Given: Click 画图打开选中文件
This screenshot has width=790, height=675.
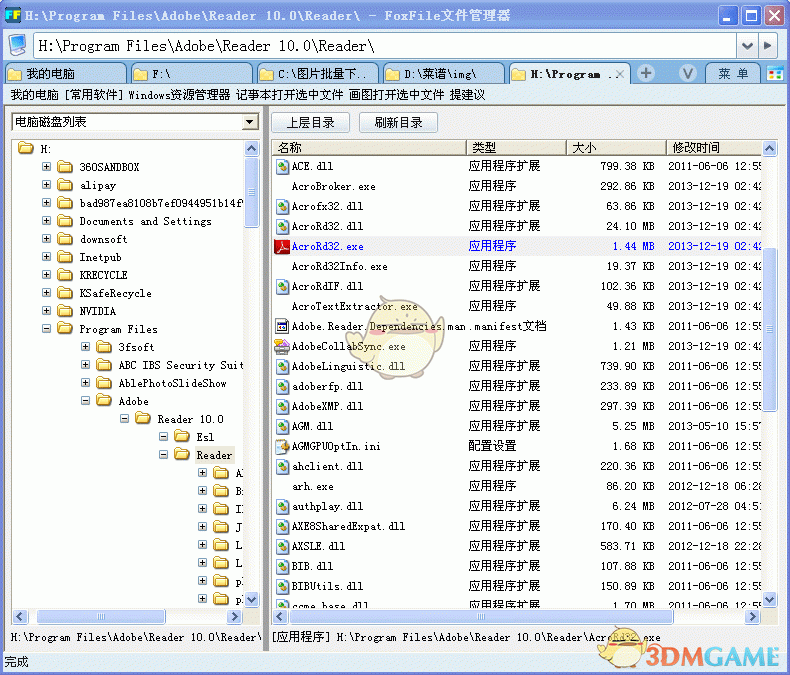Looking at the screenshot, I should [397, 95].
